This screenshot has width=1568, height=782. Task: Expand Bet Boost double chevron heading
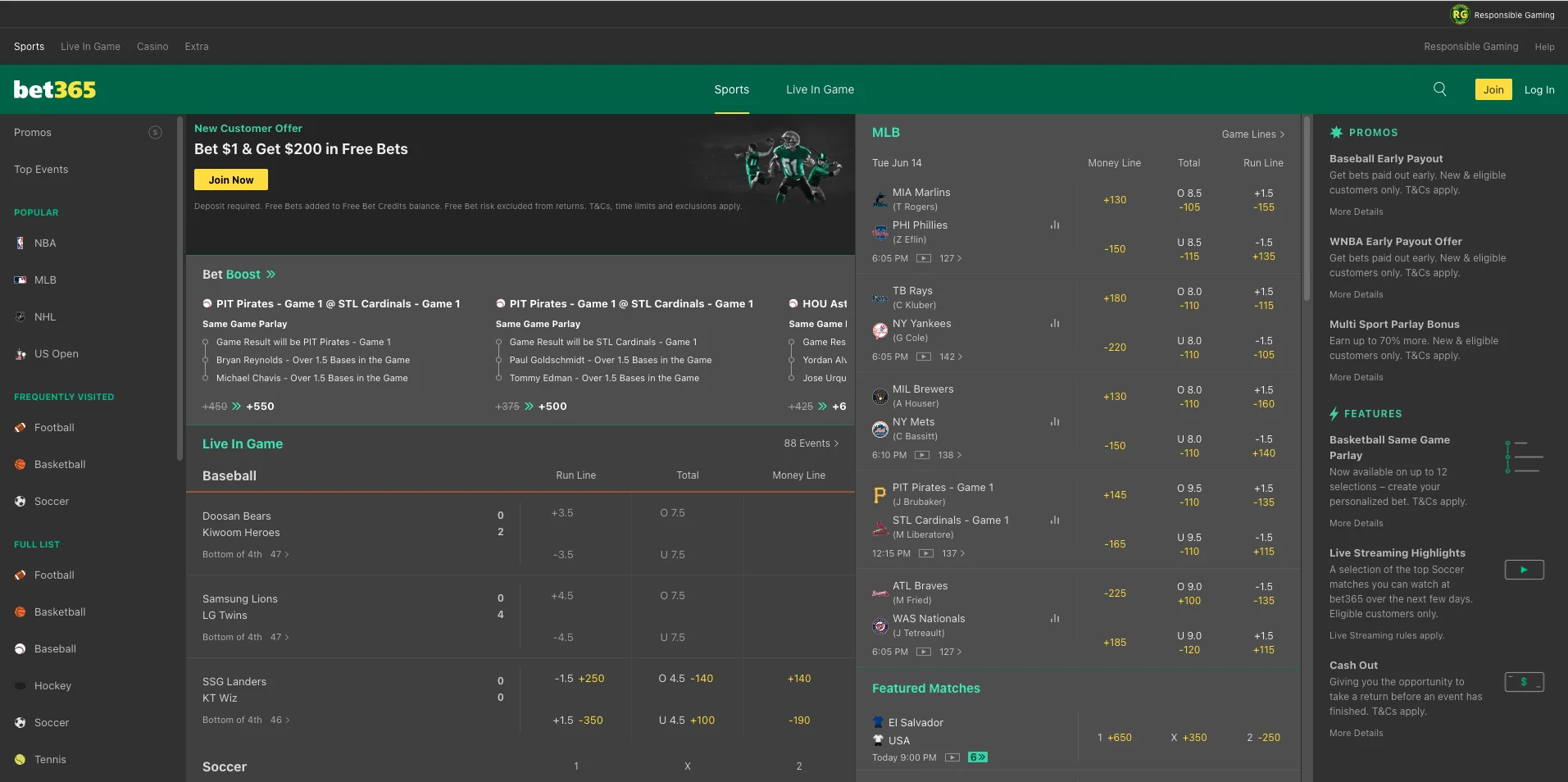click(x=270, y=275)
